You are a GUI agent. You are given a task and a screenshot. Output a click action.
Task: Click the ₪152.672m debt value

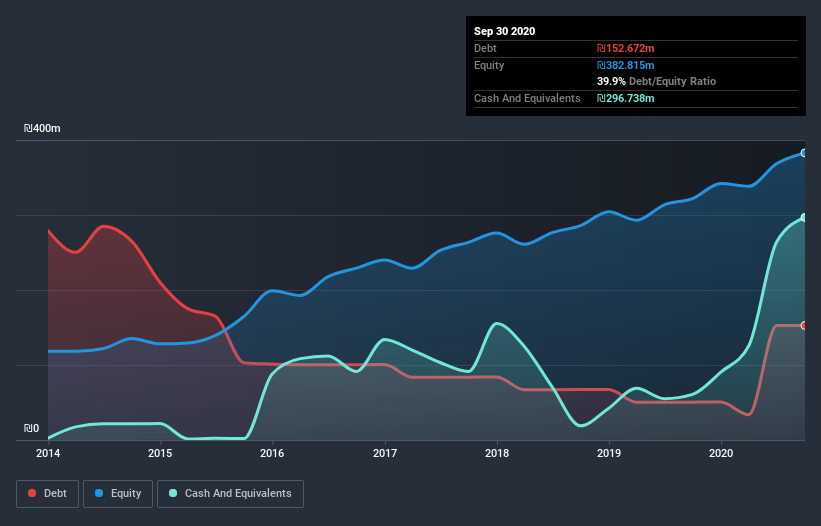coord(626,49)
